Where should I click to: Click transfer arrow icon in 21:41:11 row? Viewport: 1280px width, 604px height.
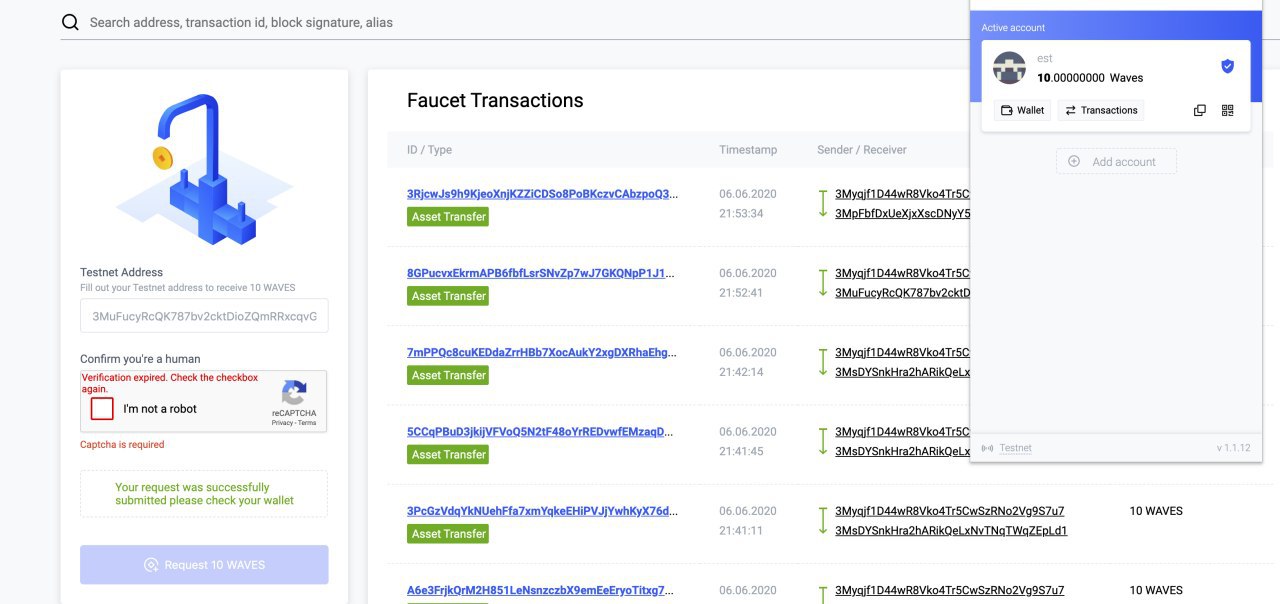click(x=823, y=520)
